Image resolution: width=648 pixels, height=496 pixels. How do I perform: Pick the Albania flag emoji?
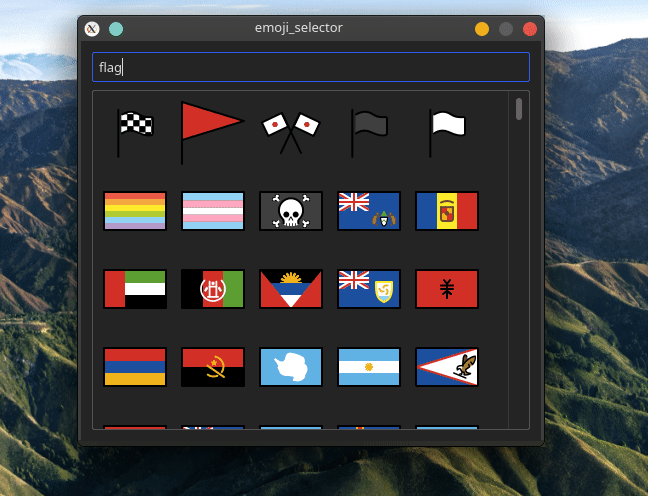(447, 289)
